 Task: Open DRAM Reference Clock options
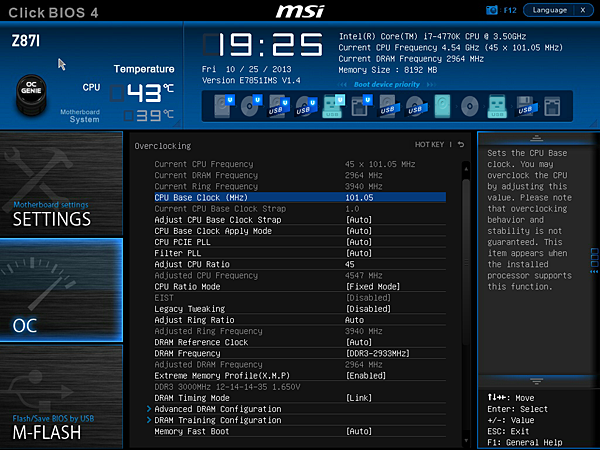pos(300,342)
